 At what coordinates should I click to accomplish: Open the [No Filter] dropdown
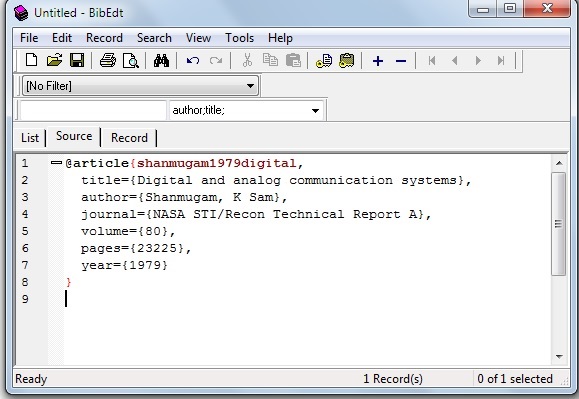click(x=140, y=86)
